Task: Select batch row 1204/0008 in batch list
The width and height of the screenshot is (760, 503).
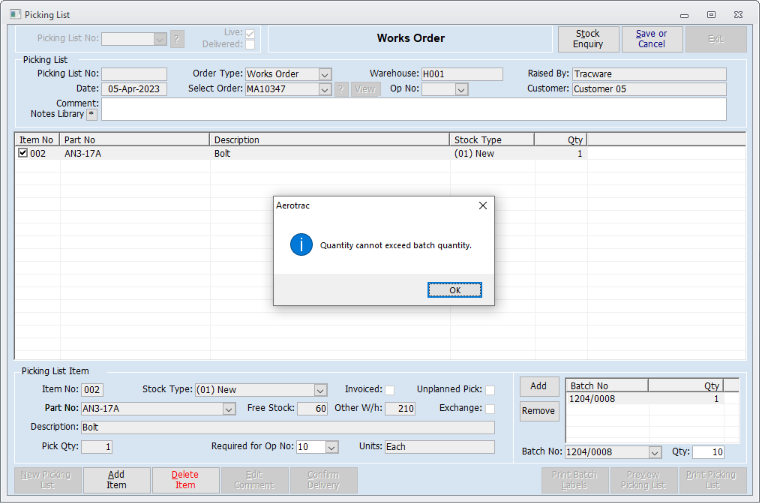Action: point(645,399)
